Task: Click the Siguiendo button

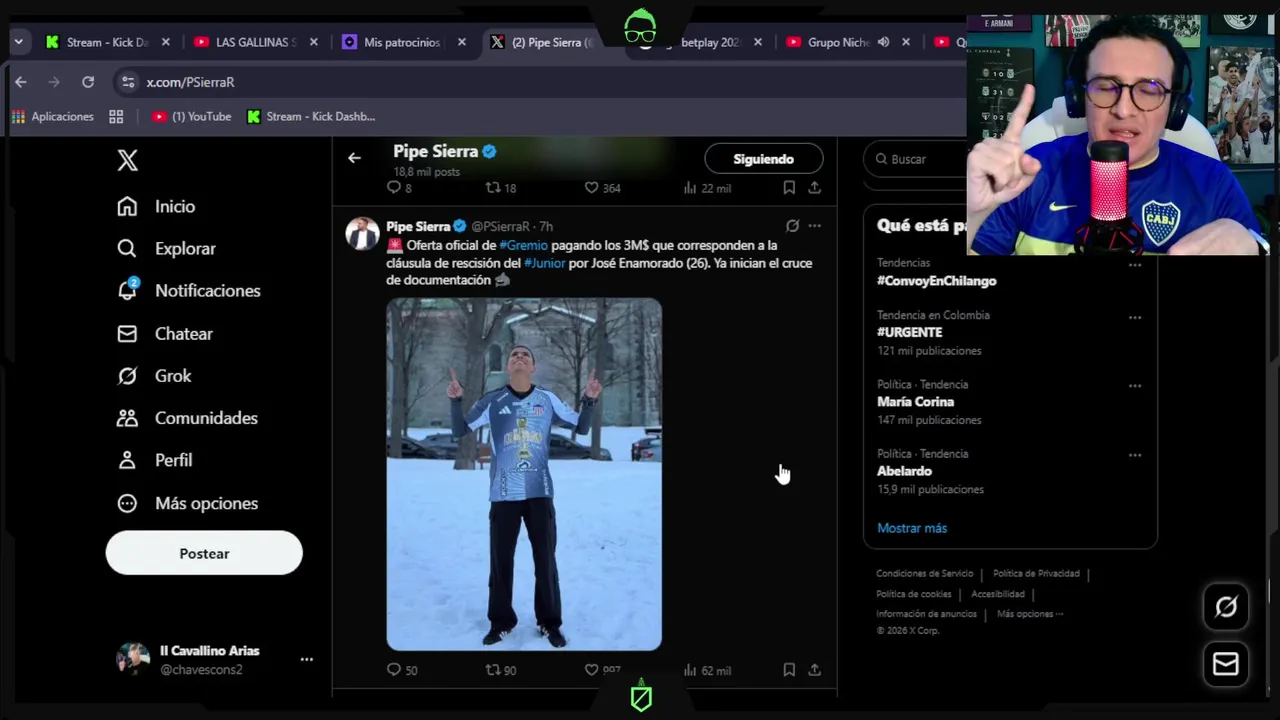Action: [763, 159]
